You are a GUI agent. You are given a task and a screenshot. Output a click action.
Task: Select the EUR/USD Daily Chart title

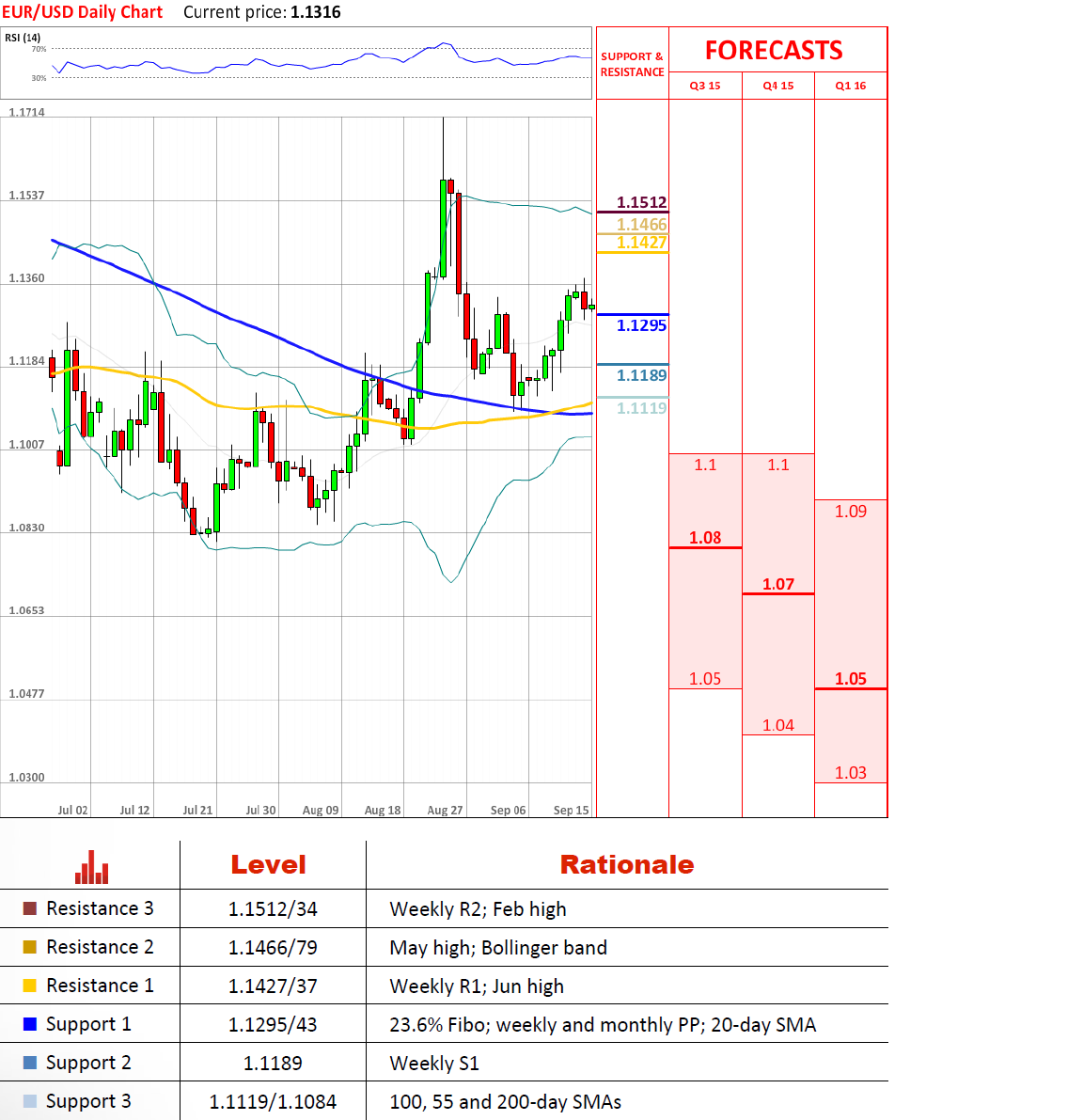coord(82,12)
